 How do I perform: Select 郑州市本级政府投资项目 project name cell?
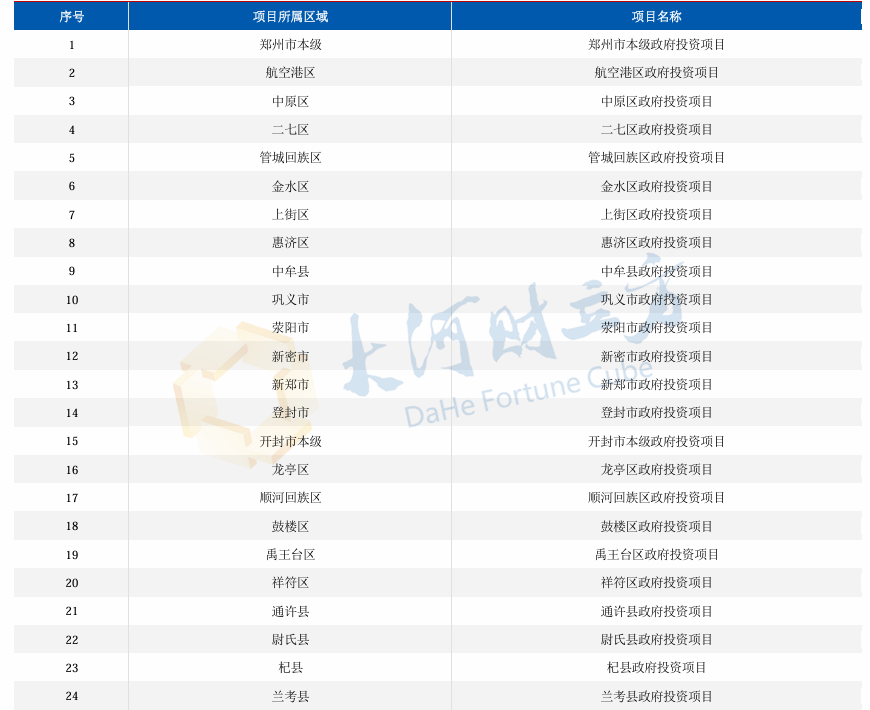pos(656,45)
